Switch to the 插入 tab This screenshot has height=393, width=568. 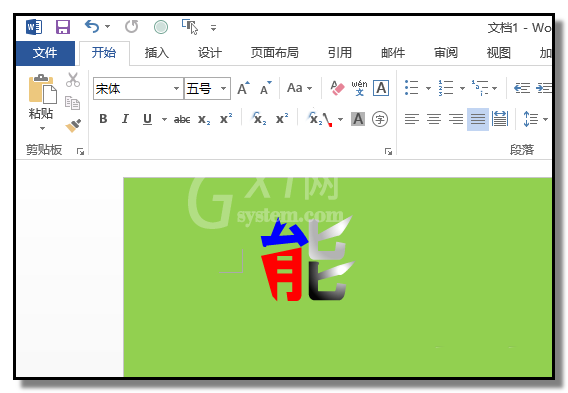click(x=157, y=53)
